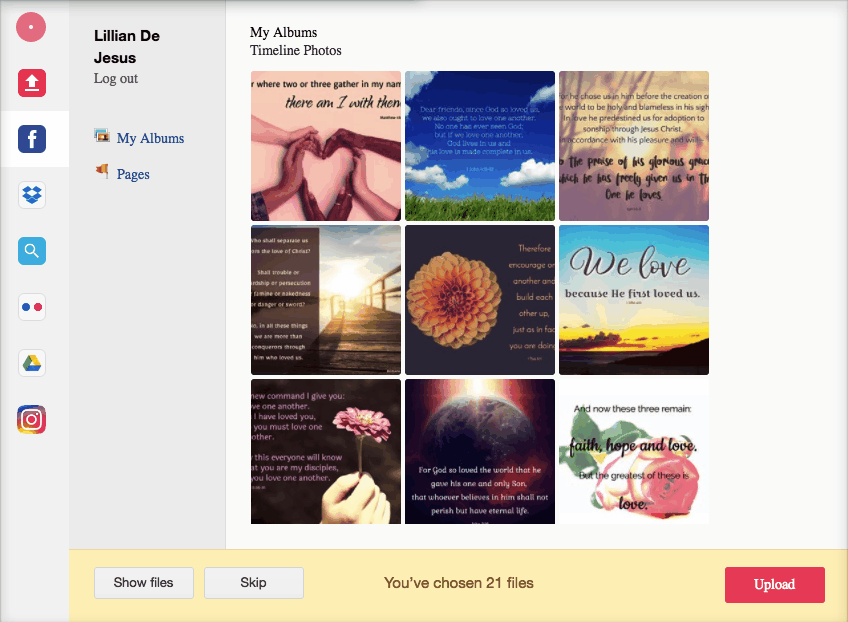Image resolution: width=848 pixels, height=622 pixels.
Task: Click the red local upload arrow icon
Action: (x=32, y=83)
